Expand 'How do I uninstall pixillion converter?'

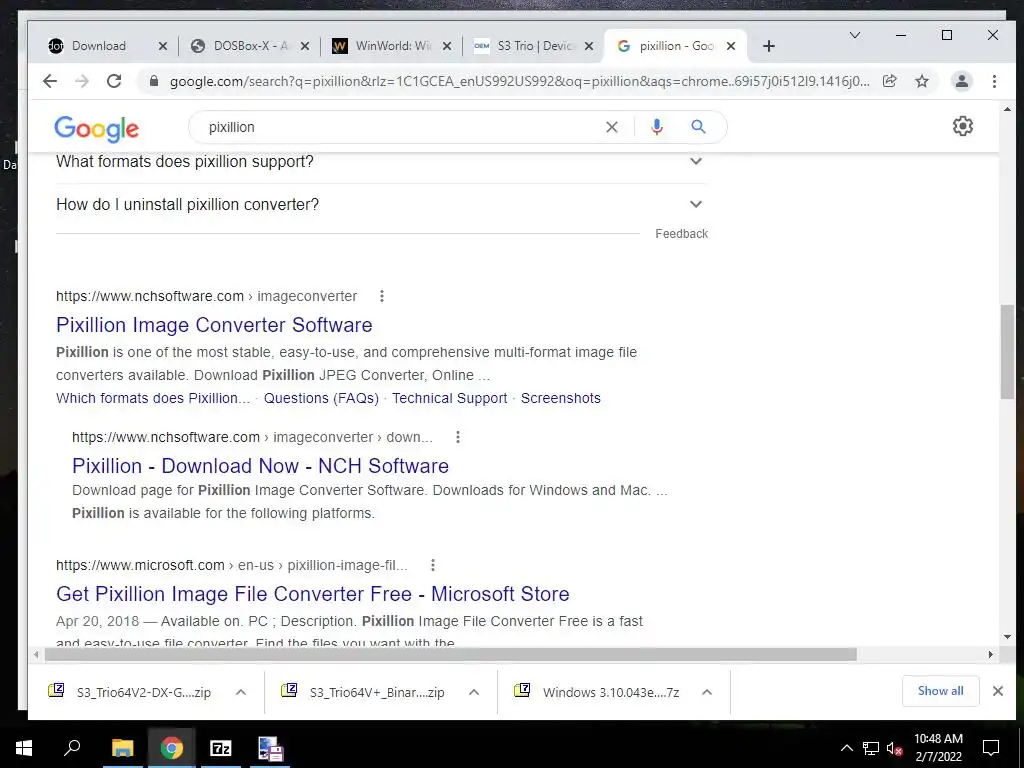(381, 204)
